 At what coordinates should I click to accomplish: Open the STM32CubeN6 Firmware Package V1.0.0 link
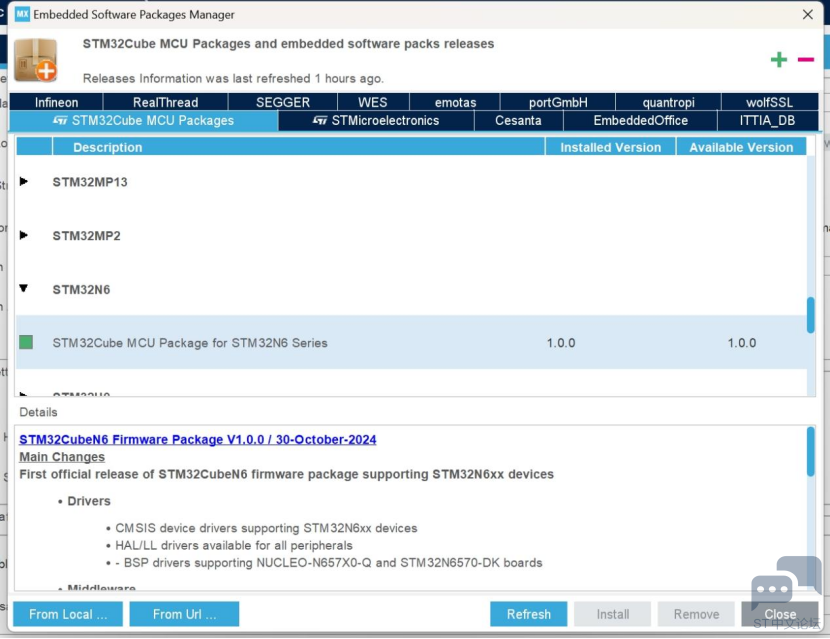click(x=197, y=439)
